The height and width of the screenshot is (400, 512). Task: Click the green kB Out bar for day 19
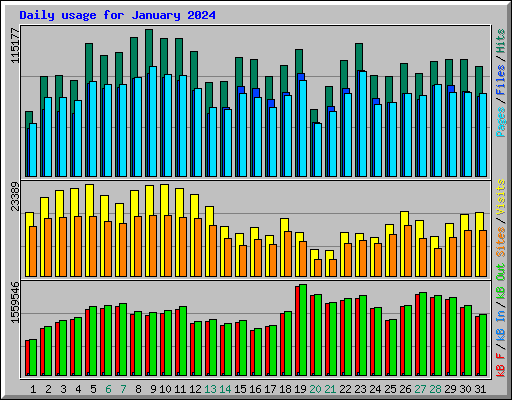click(x=303, y=330)
